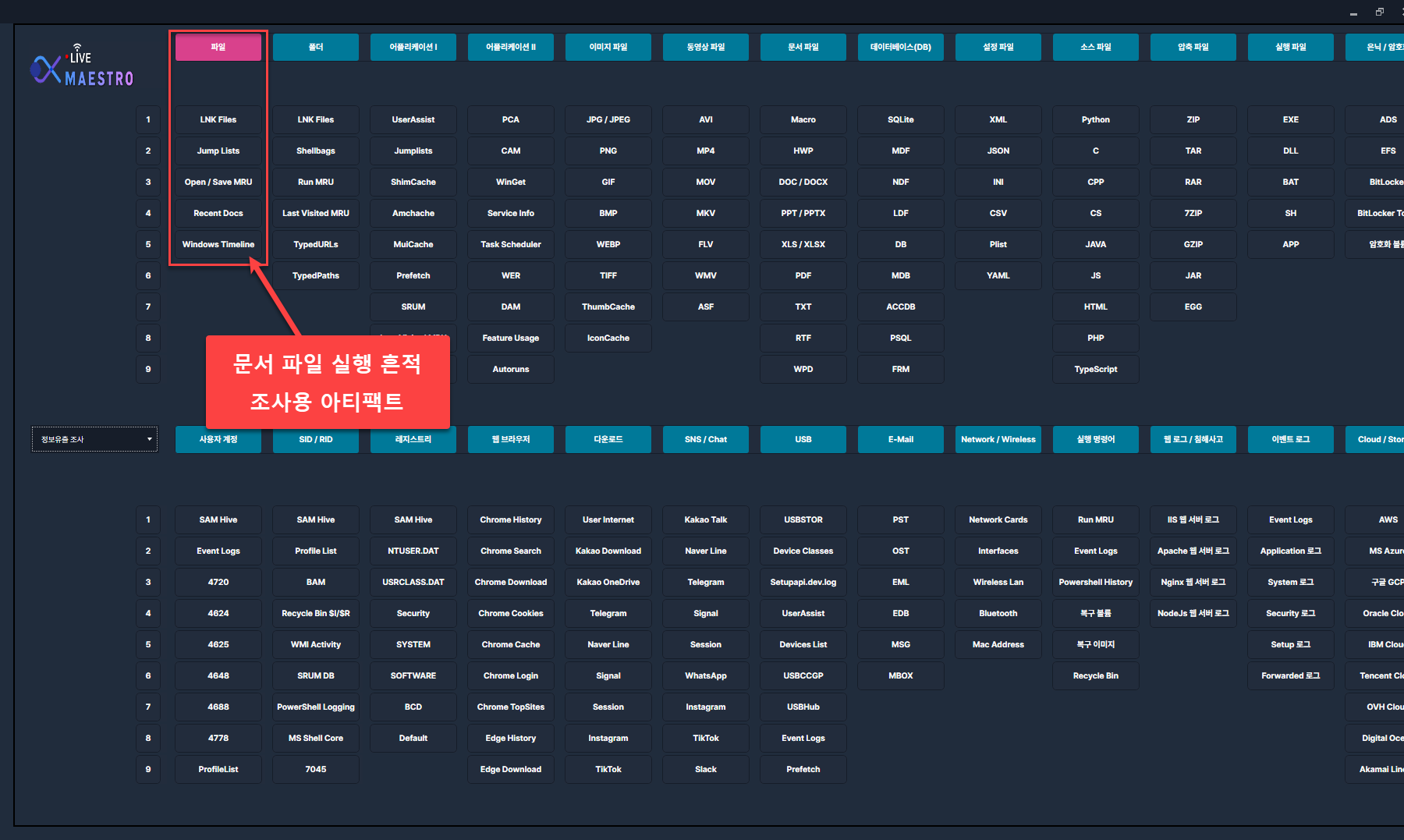Viewport: 1404px width, 840px height.
Task: Open the 웹 브라우저 category tab
Action: (511, 439)
